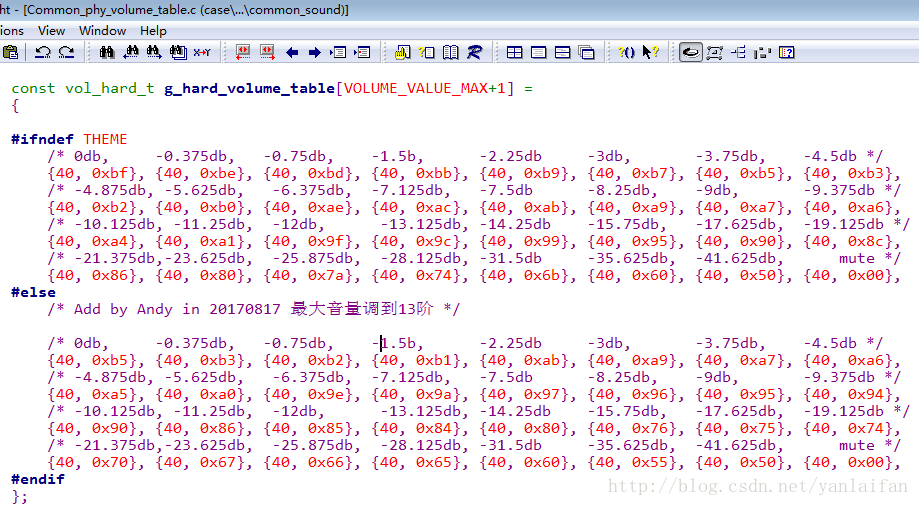Viewport: 919px width, 506px height.
Task: Tile windows in a four-pane grid
Action: click(x=515, y=52)
